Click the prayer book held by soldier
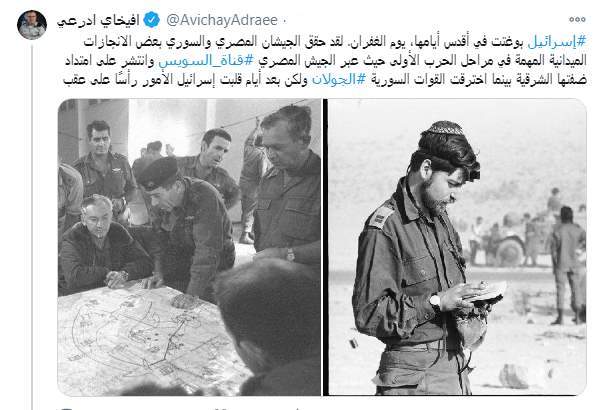The width and height of the screenshot is (611, 410). point(489,292)
